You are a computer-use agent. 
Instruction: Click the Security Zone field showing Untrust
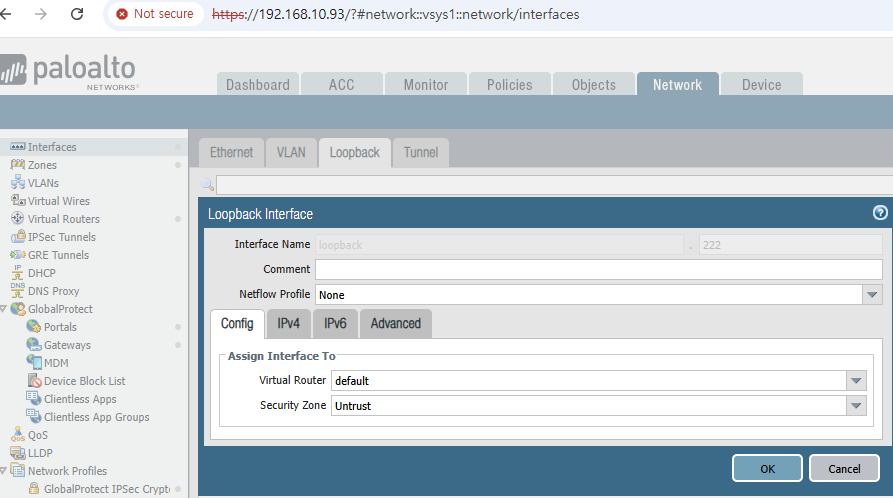pos(589,406)
